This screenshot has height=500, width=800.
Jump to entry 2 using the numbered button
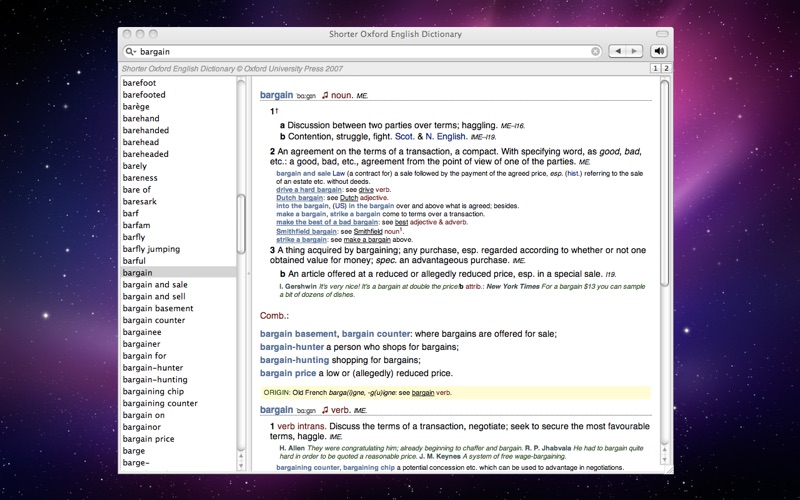click(x=665, y=68)
